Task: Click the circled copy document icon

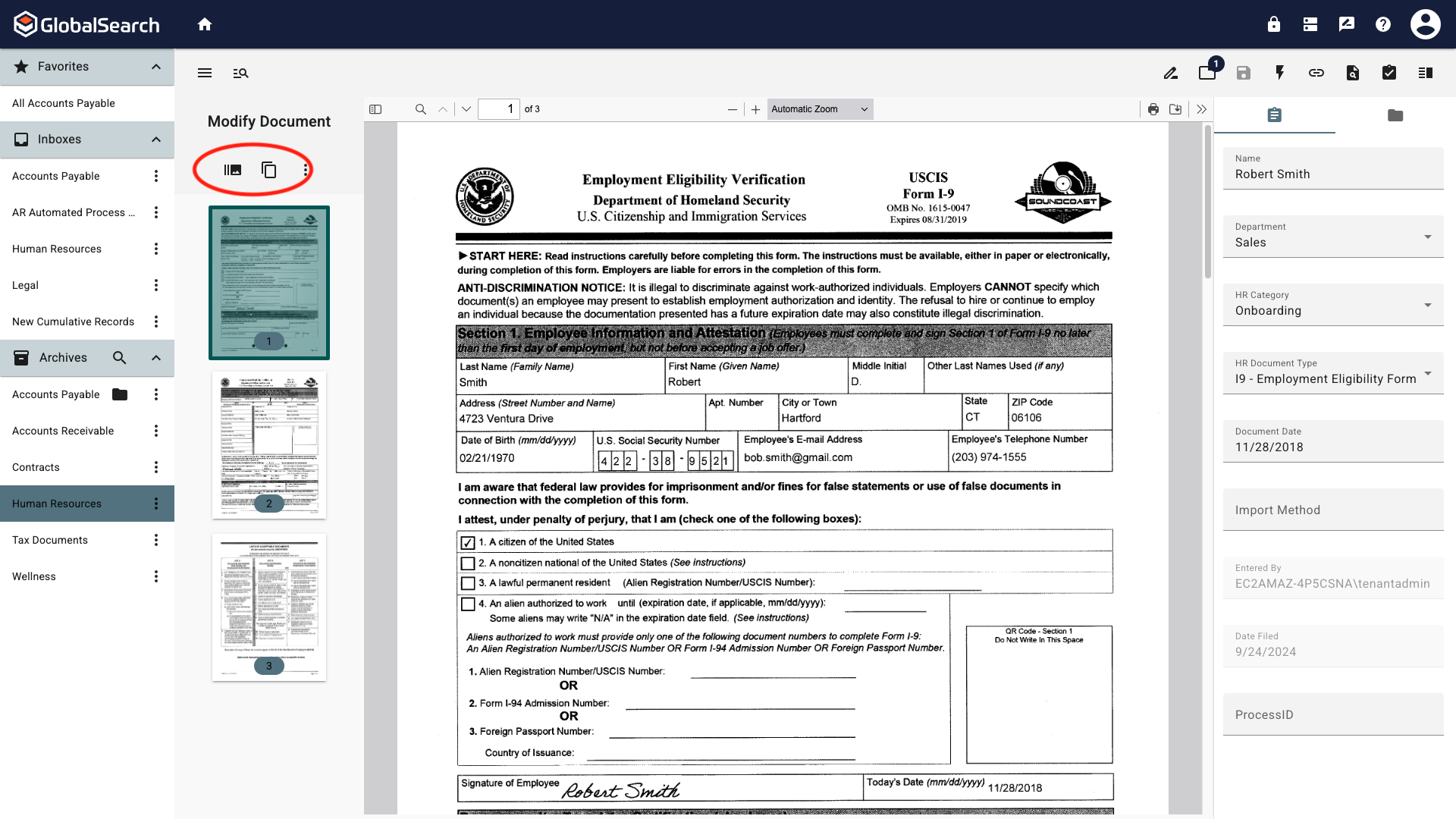Action: click(x=269, y=169)
